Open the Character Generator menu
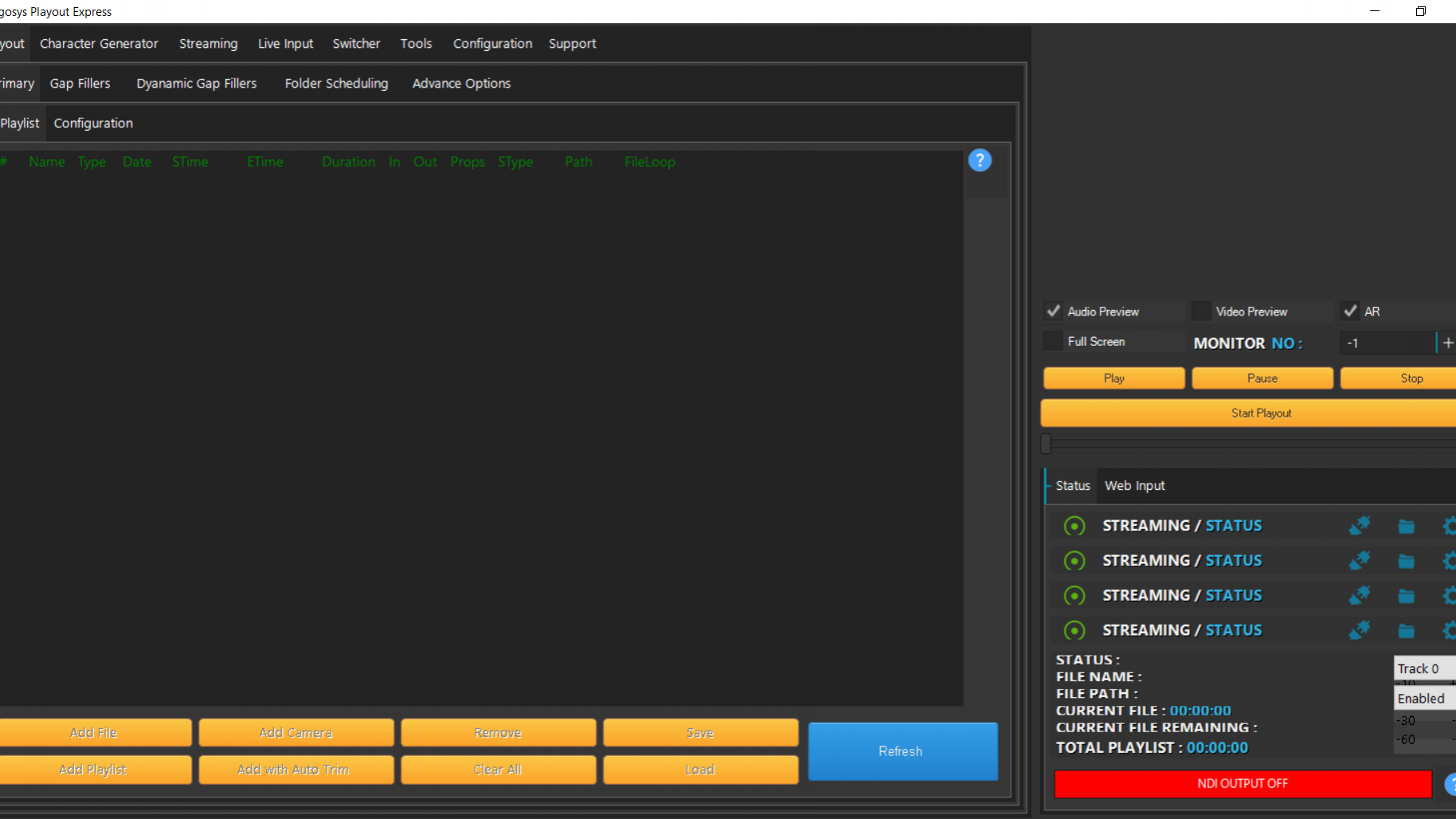Image resolution: width=1456 pixels, height=819 pixels. click(x=99, y=44)
